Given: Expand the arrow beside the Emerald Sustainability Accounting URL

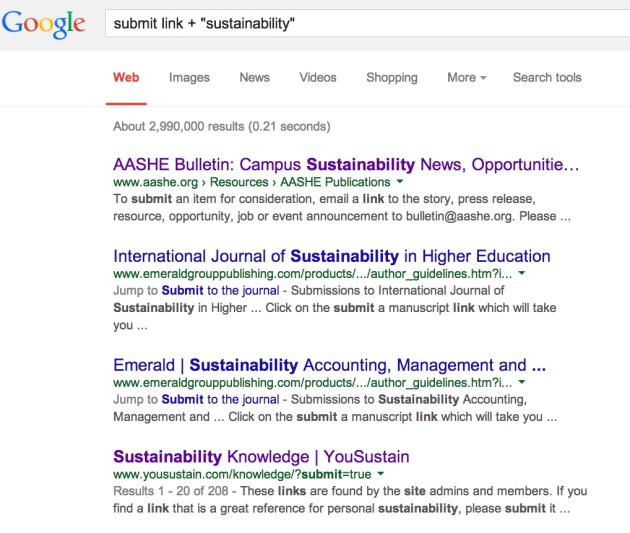Looking at the screenshot, I should 522,382.
